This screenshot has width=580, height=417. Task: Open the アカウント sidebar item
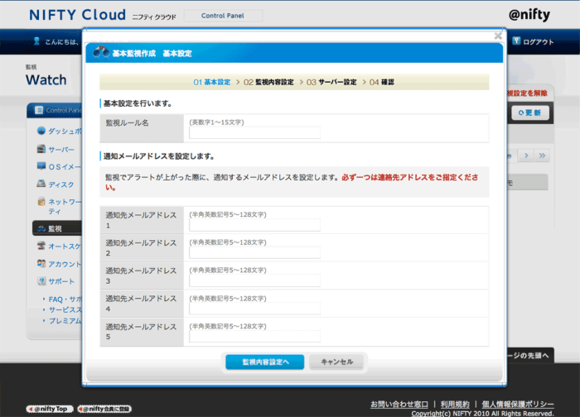tap(65, 264)
